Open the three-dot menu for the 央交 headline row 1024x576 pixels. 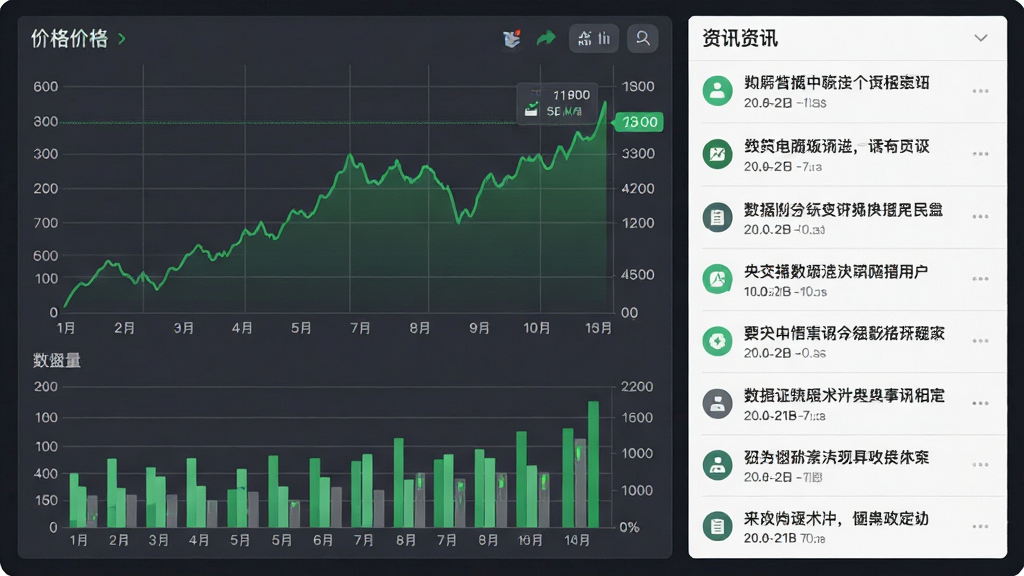[980, 279]
